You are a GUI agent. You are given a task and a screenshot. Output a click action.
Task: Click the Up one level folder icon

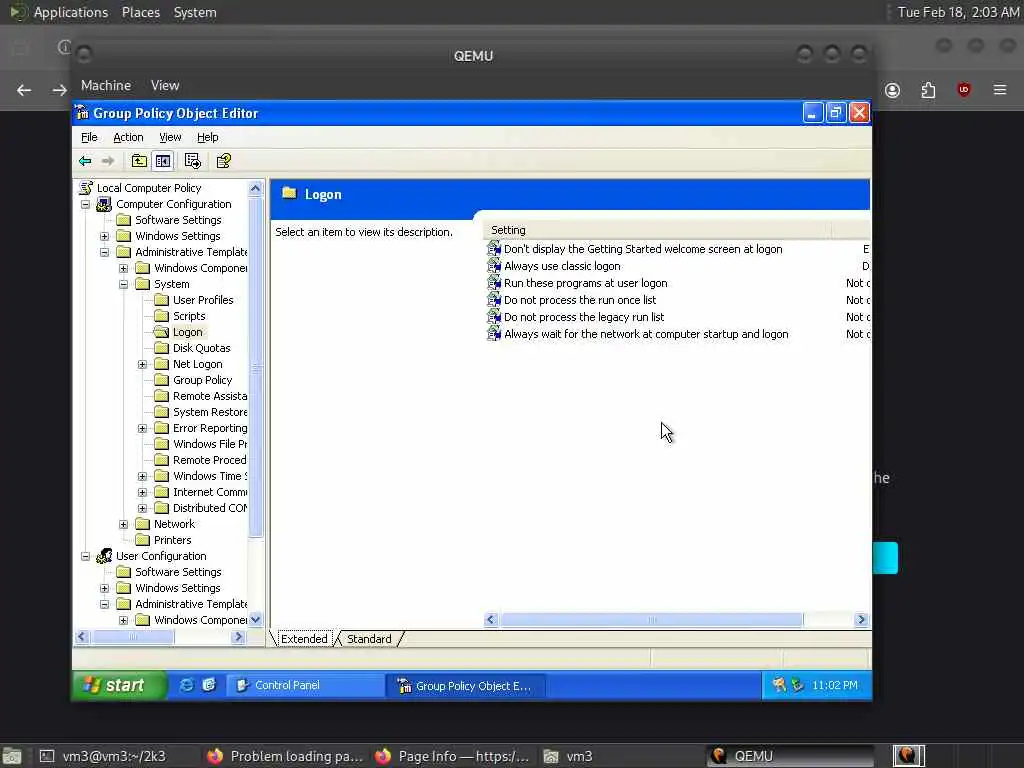tap(139, 161)
